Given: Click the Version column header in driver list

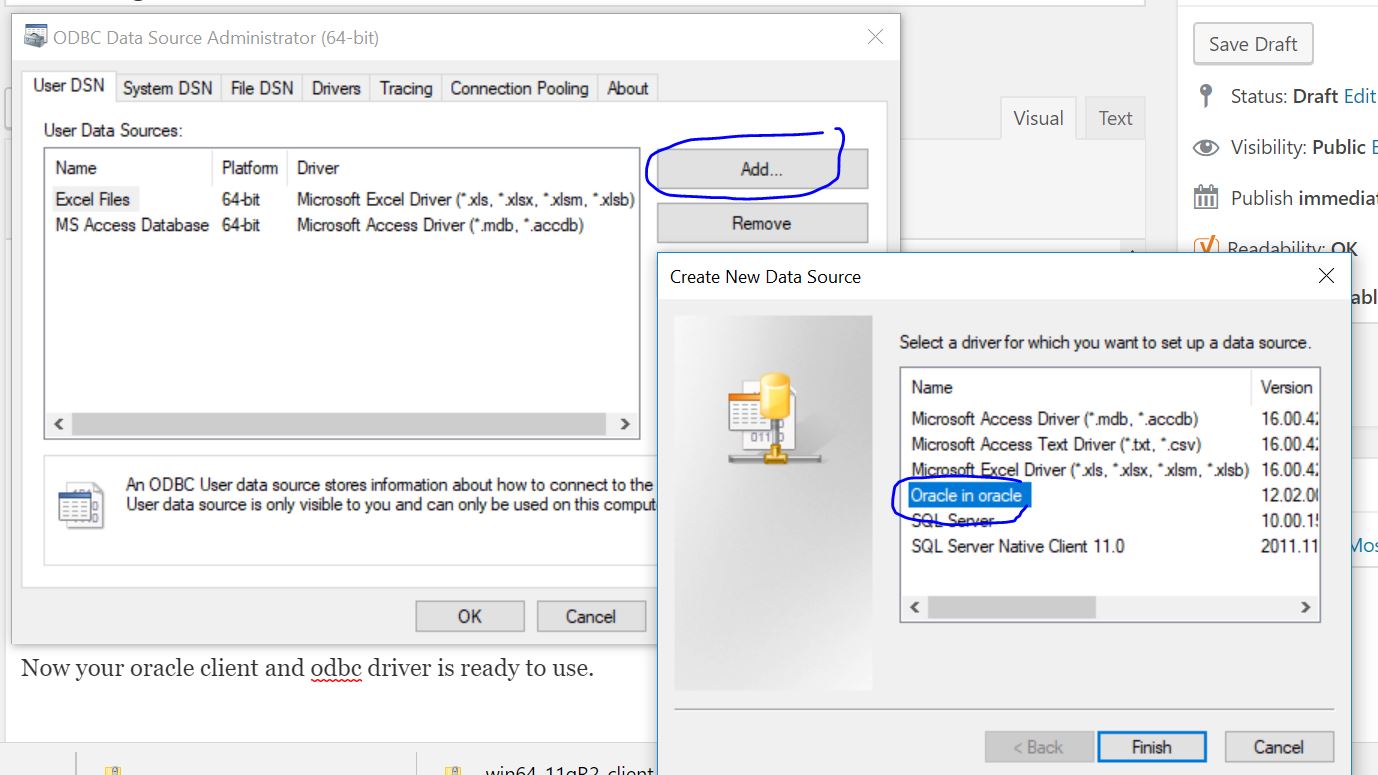Looking at the screenshot, I should click(1285, 387).
